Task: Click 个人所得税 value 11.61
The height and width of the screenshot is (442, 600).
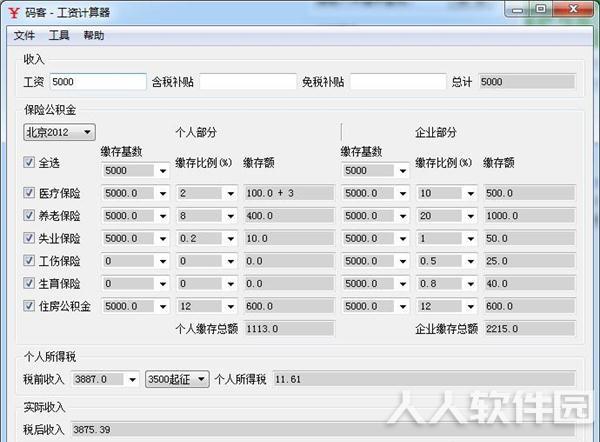Action: [x=424, y=379]
